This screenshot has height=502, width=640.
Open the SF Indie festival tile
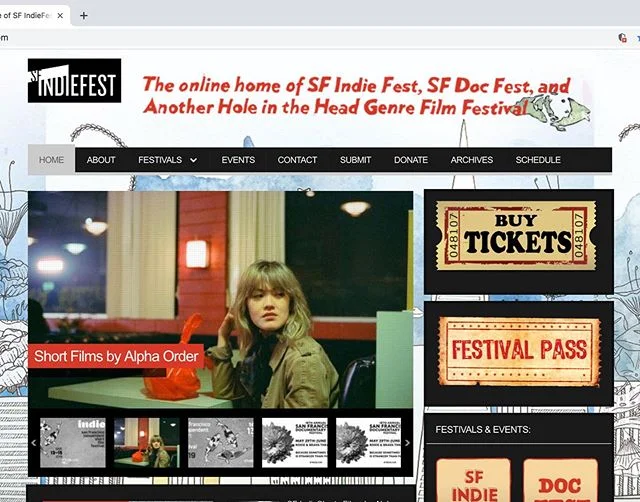click(473, 480)
